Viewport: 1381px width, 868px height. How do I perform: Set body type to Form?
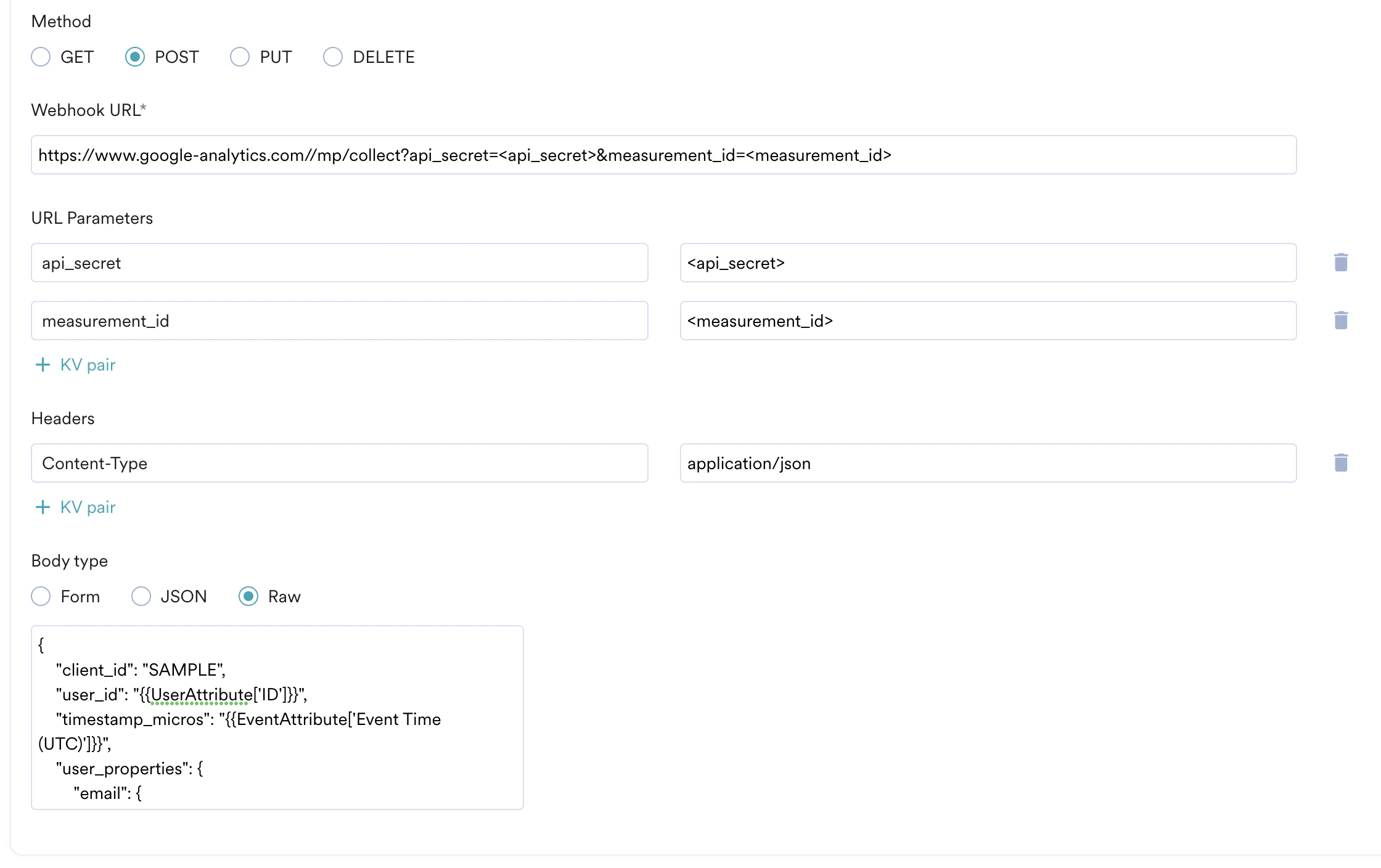[x=41, y=597]
